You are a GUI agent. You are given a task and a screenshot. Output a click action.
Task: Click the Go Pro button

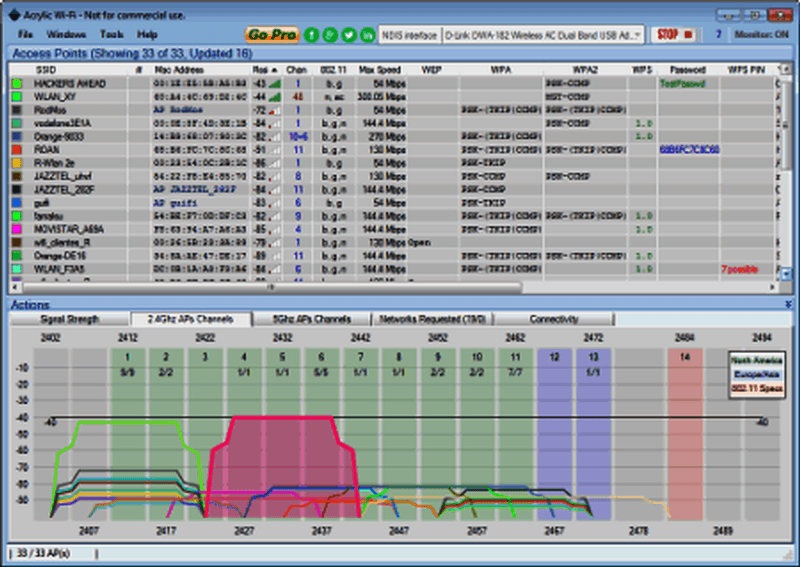coord(272,35)
